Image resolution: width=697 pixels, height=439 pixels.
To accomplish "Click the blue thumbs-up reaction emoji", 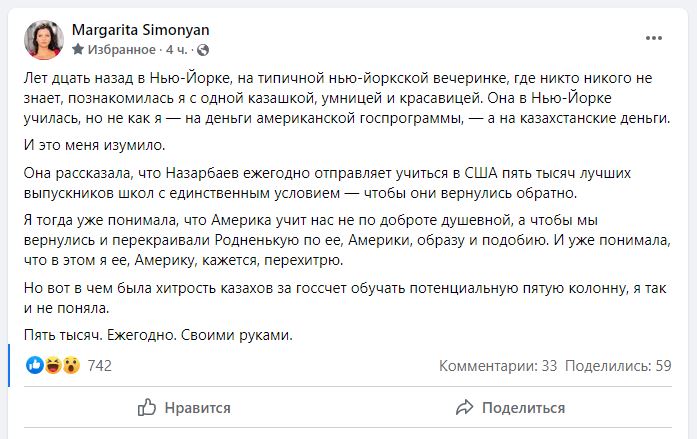I will pyautogui.click(x=35, y=365).
